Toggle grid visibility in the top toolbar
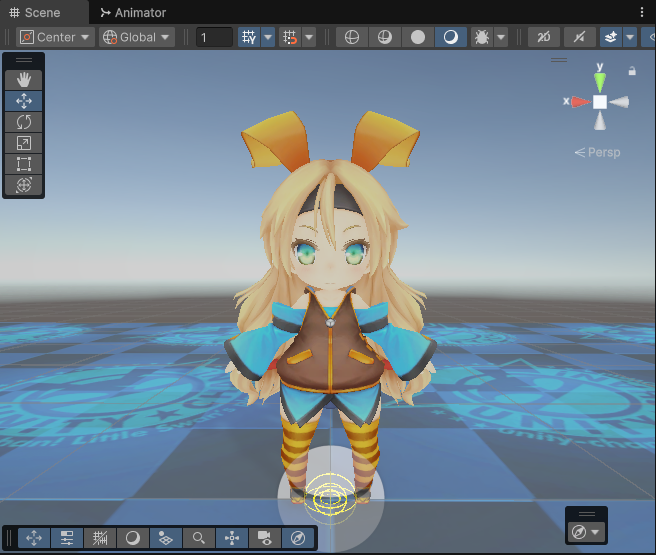This screenshot has height=555, width=656. pyautogui.click(x=249, y=37)
